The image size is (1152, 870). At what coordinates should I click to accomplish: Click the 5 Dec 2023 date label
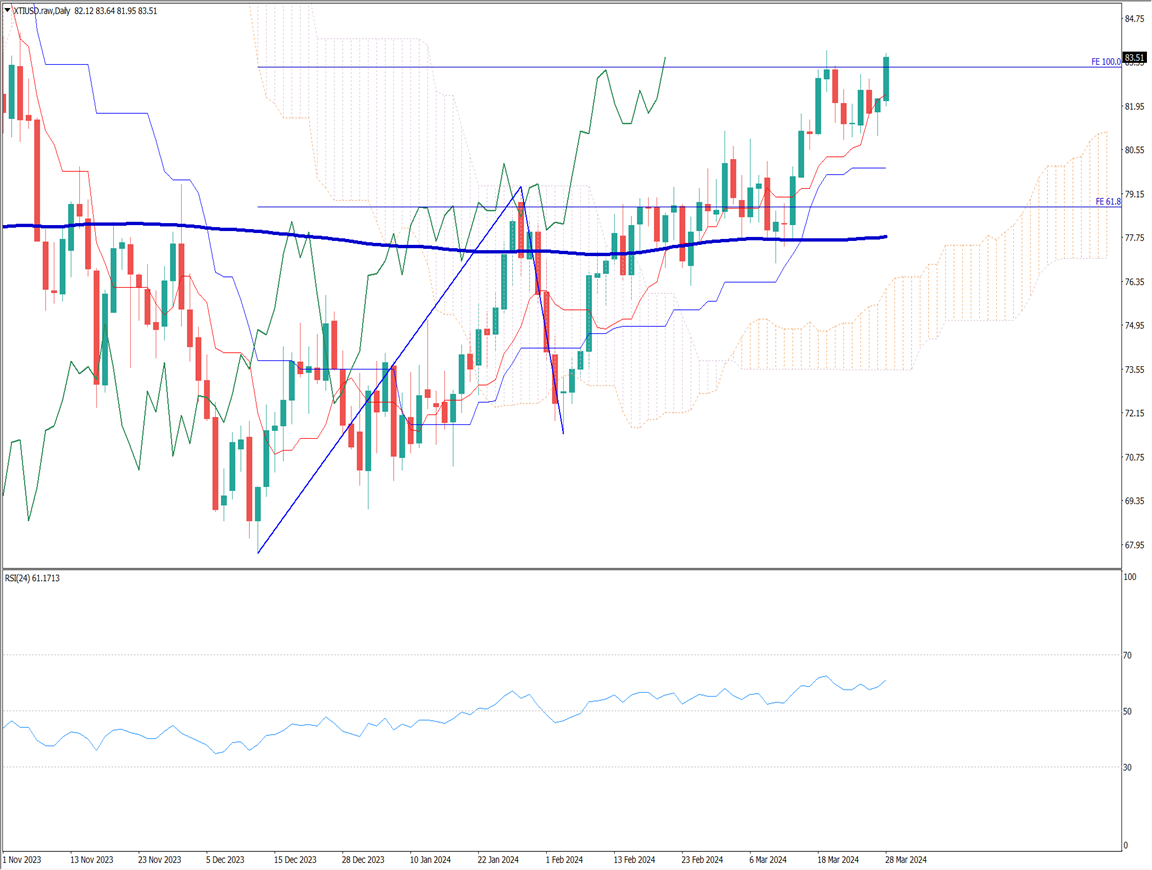(x=227, y=859)
